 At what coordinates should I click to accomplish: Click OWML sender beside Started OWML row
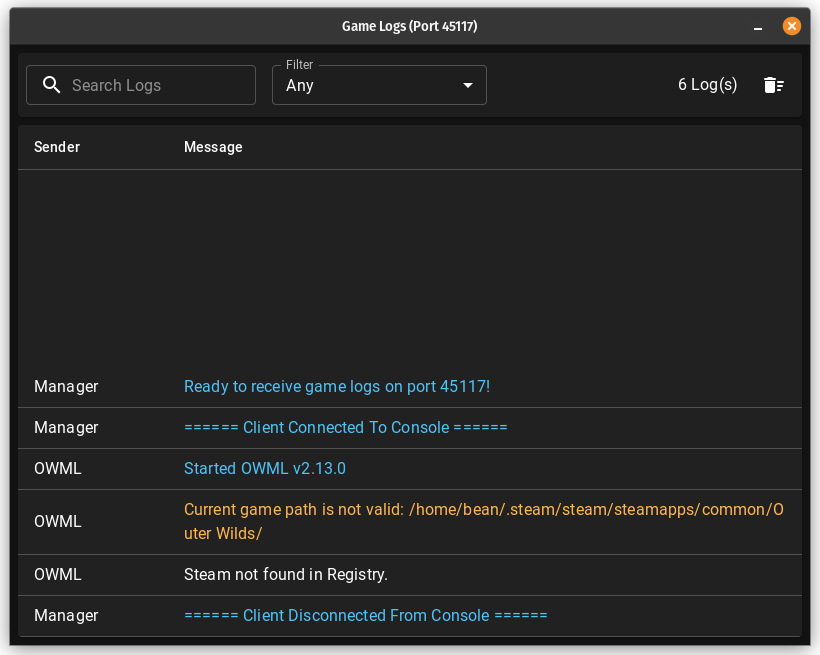[58, 468]
